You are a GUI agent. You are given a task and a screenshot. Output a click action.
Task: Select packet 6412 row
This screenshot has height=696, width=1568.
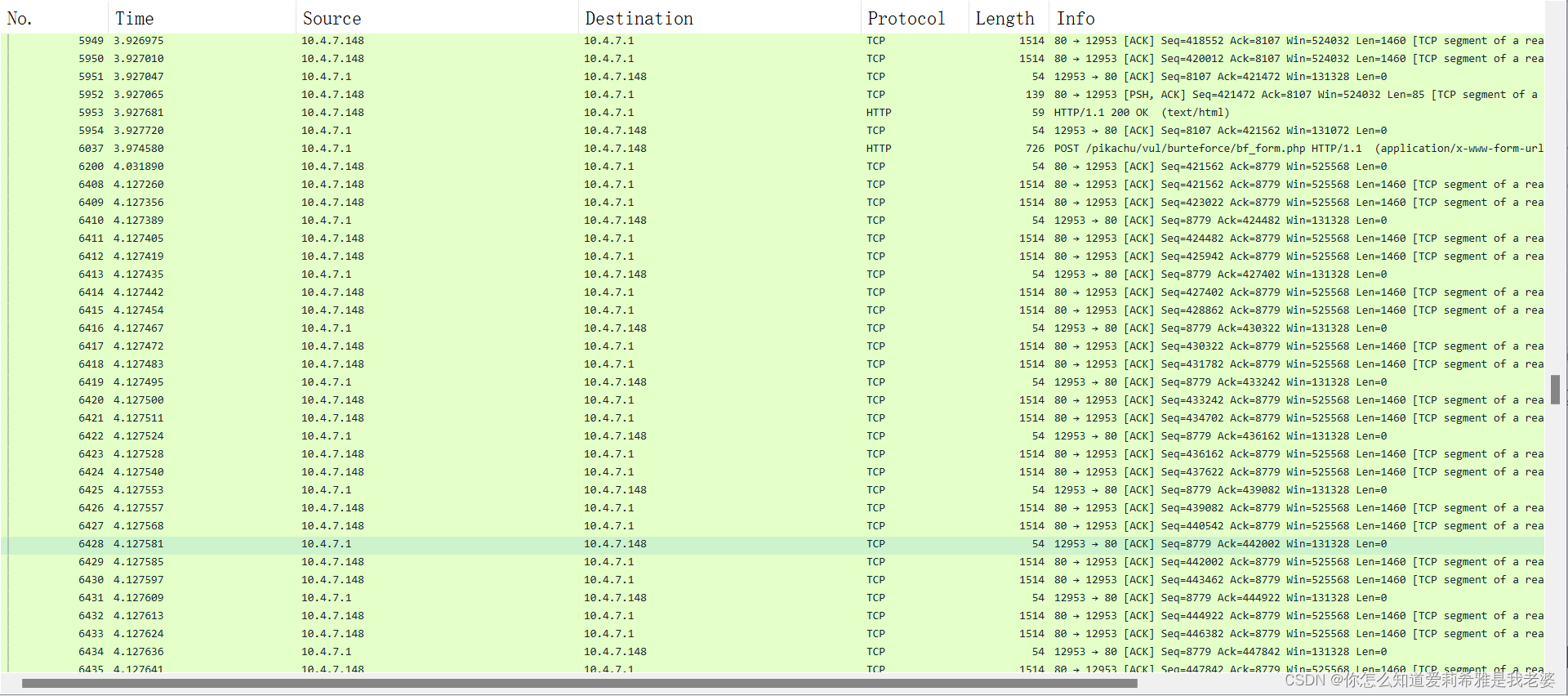click(772, 257)
